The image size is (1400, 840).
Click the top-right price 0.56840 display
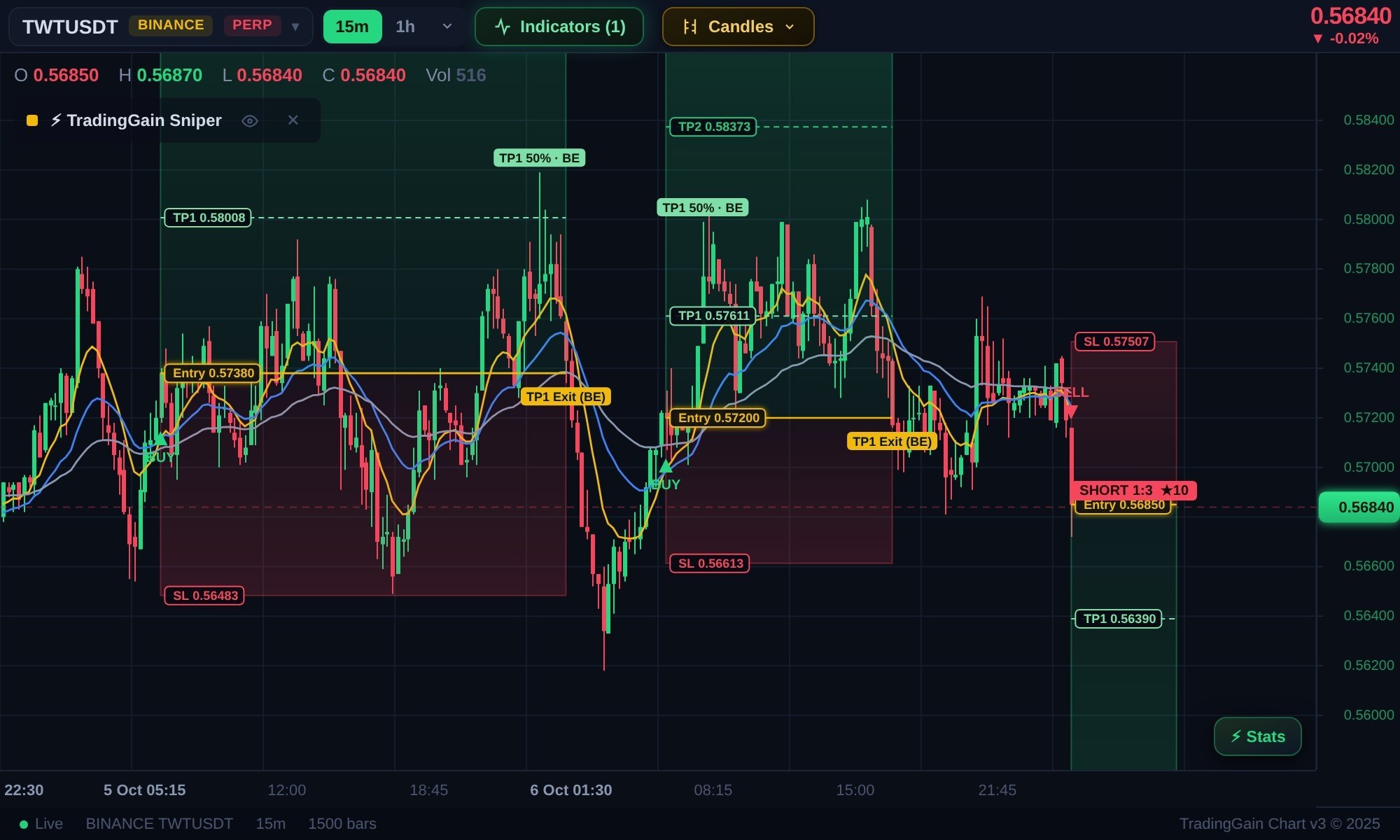(x=1350, y=16)
